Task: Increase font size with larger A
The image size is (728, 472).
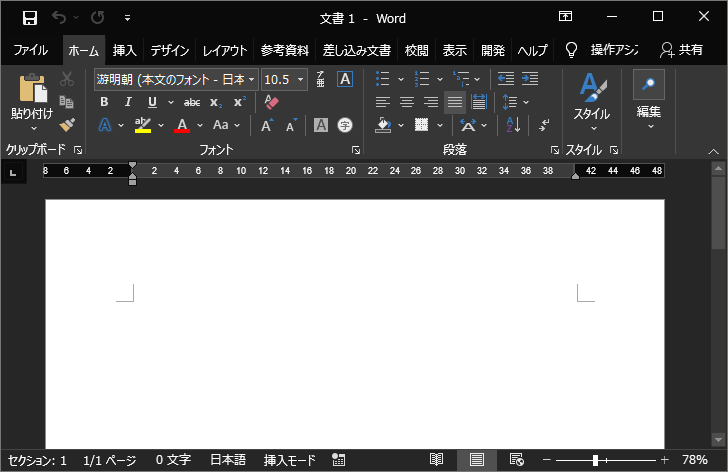Action: [267, 125]
